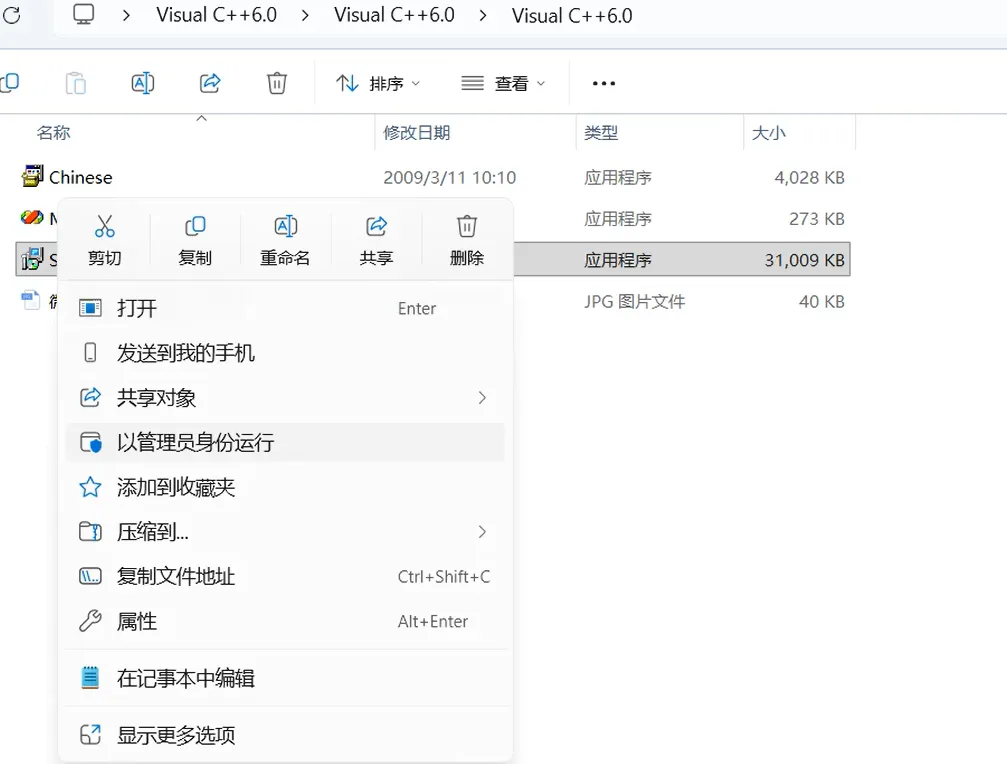
Task: Click chevron after the This PC icon
Action: point(127,15)
